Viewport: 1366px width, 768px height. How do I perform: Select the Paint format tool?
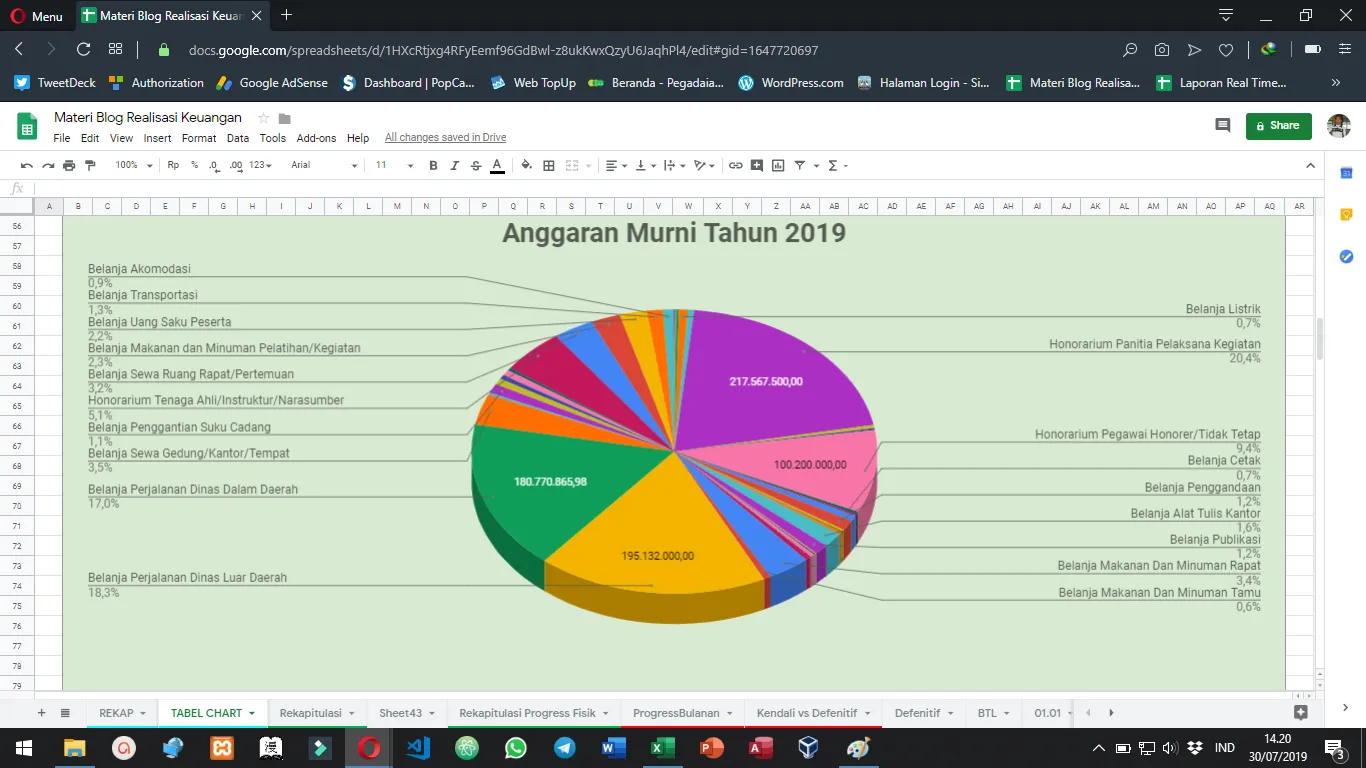[90, 165]
